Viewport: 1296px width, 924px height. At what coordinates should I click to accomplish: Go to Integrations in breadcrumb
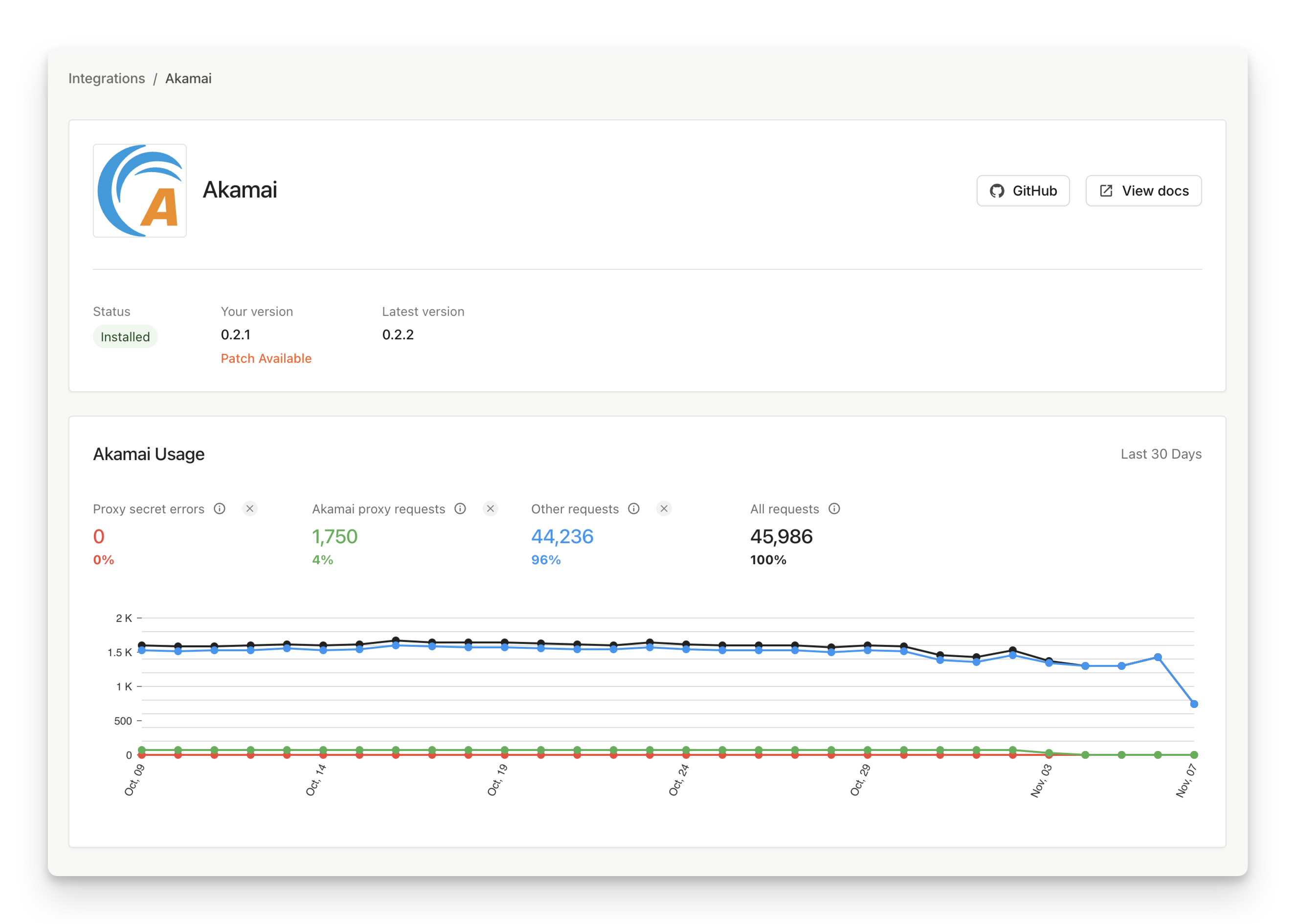click(x=107, y=79)
